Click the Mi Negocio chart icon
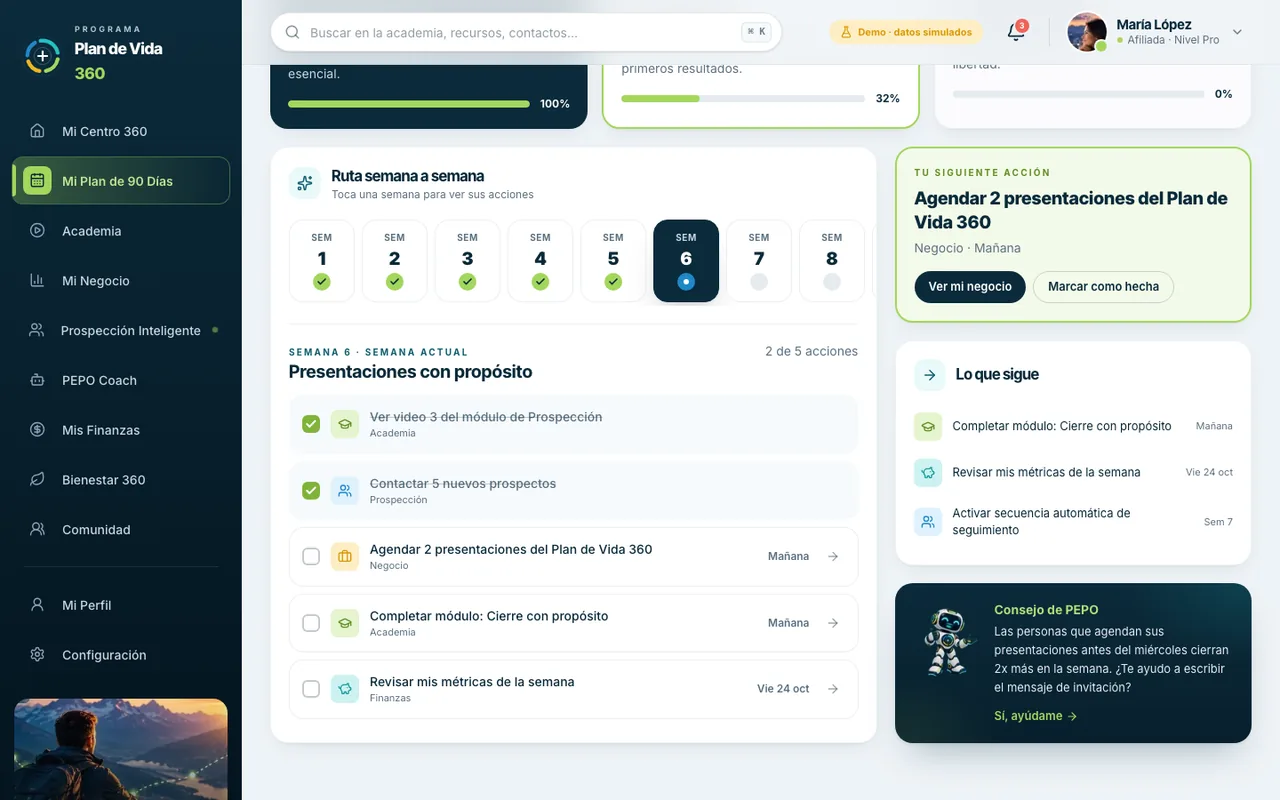The height and width of the screenshot is (800, 1280). pos(37,281)
